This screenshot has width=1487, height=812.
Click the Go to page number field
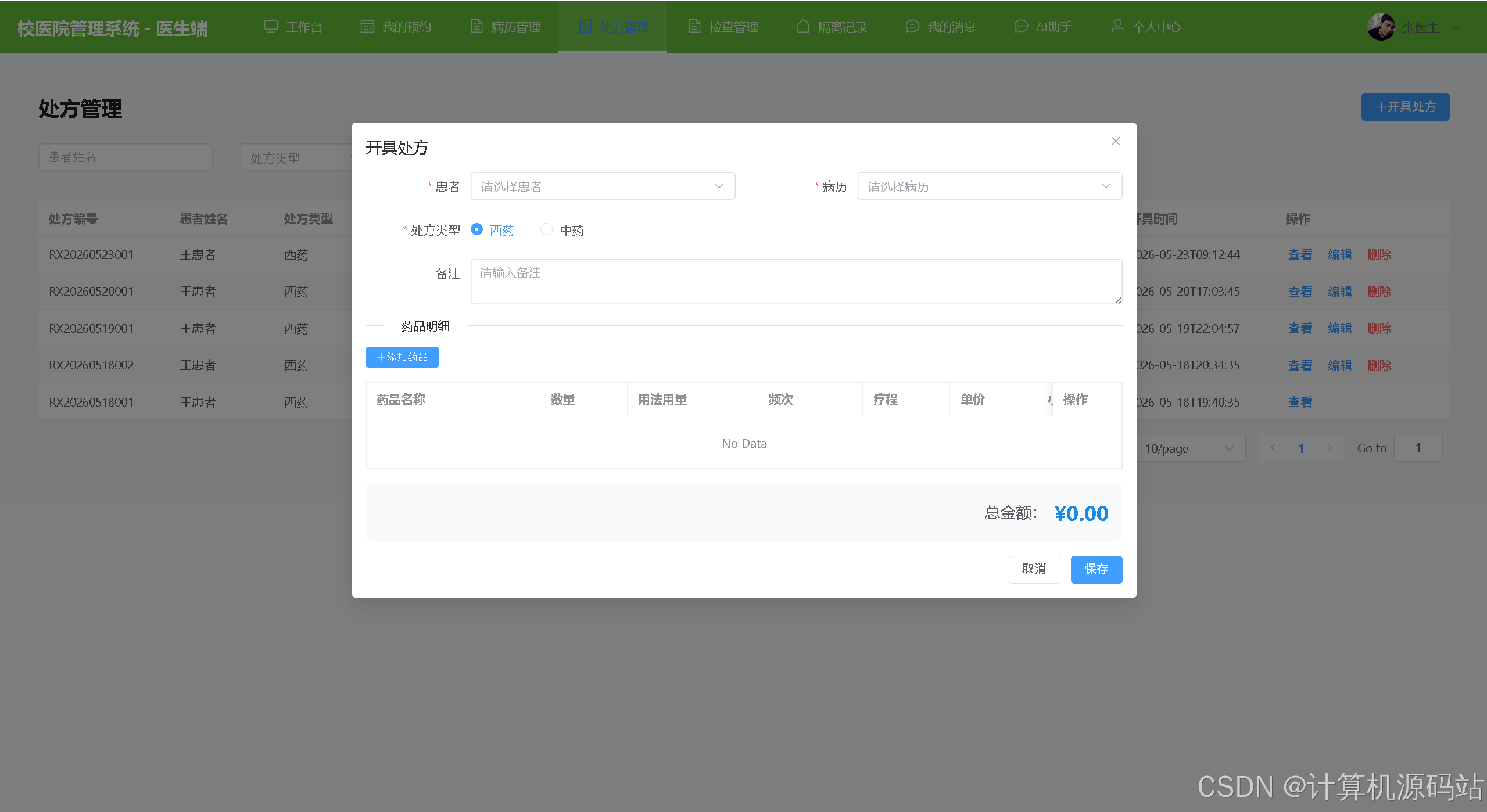(1418, 448)
